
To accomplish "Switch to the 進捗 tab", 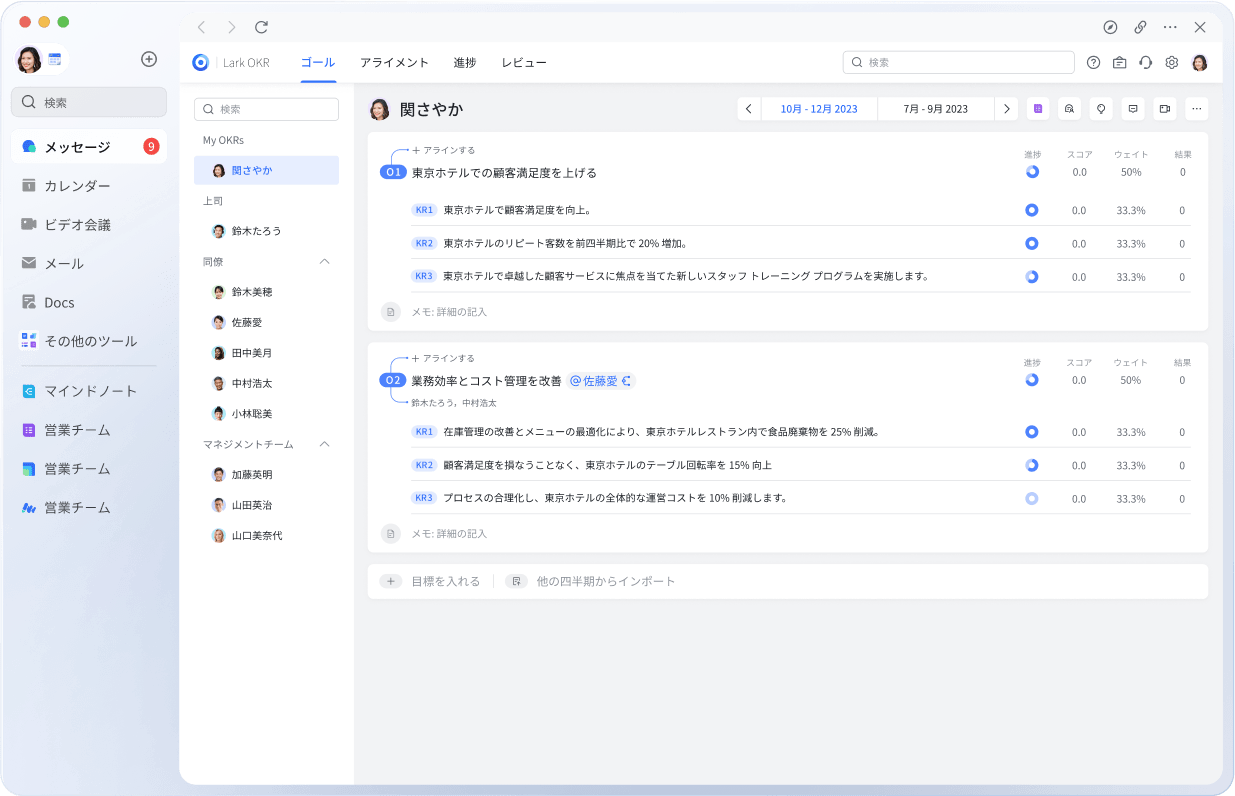I will pos(465,62).
